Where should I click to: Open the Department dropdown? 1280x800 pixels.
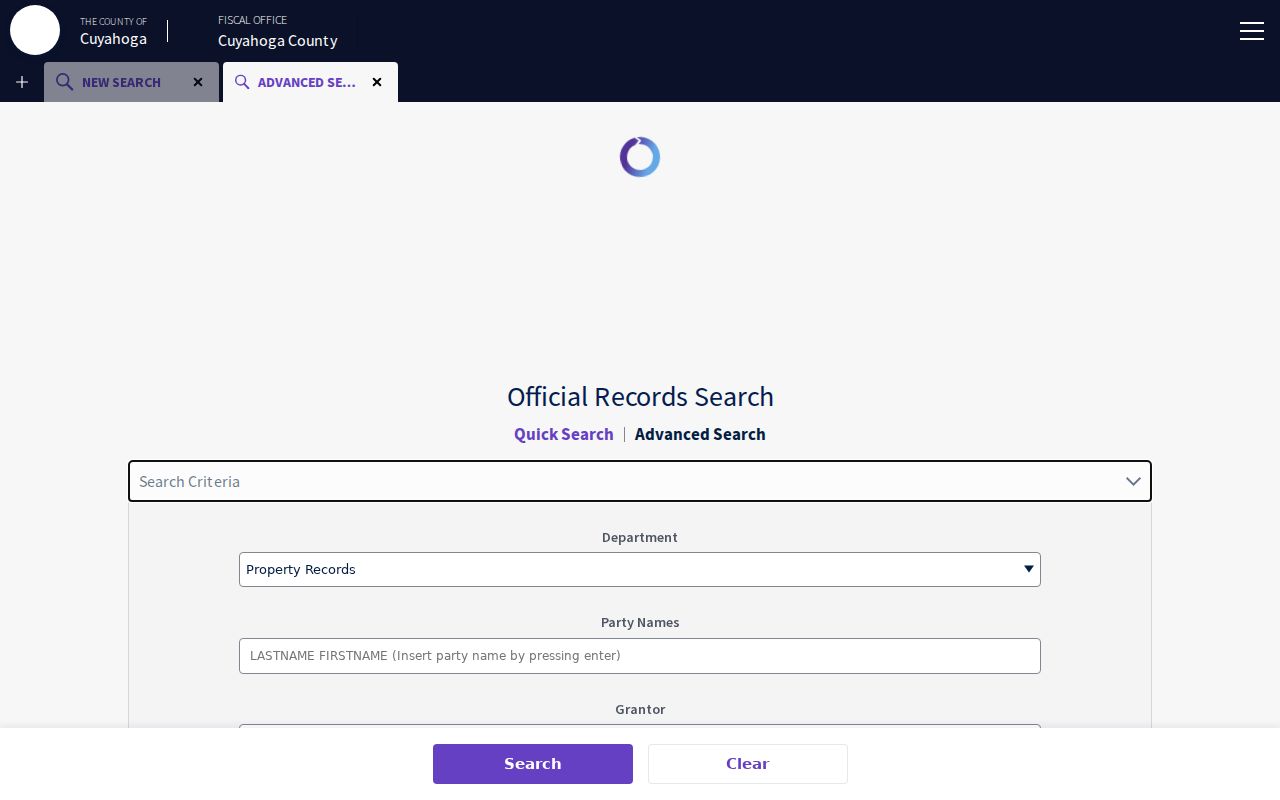tap(640, 570)
